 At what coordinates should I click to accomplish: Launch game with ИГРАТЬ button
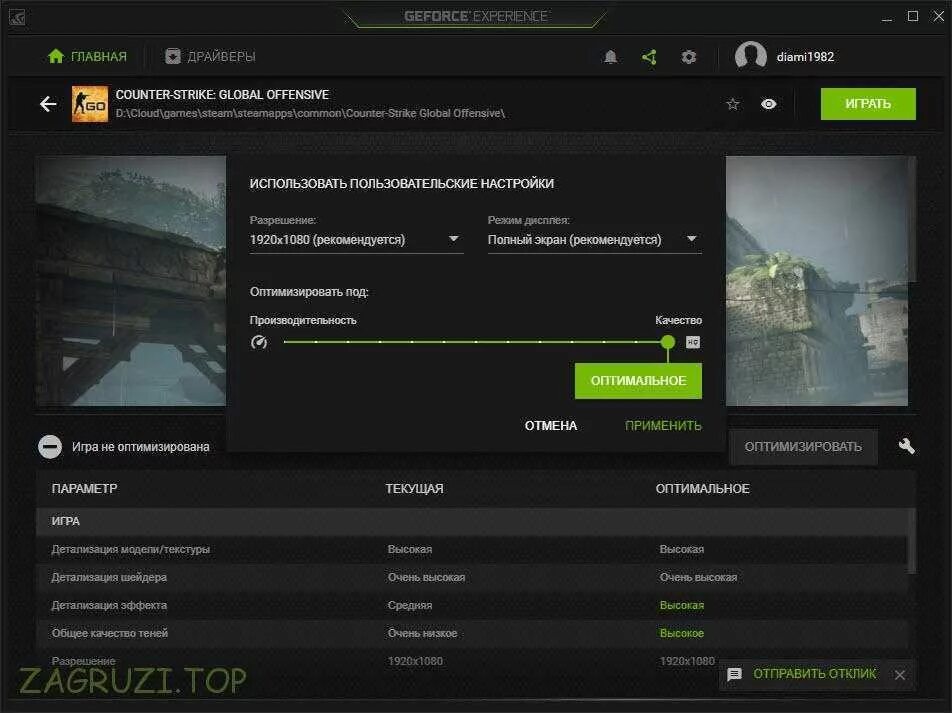pos(868,104)
